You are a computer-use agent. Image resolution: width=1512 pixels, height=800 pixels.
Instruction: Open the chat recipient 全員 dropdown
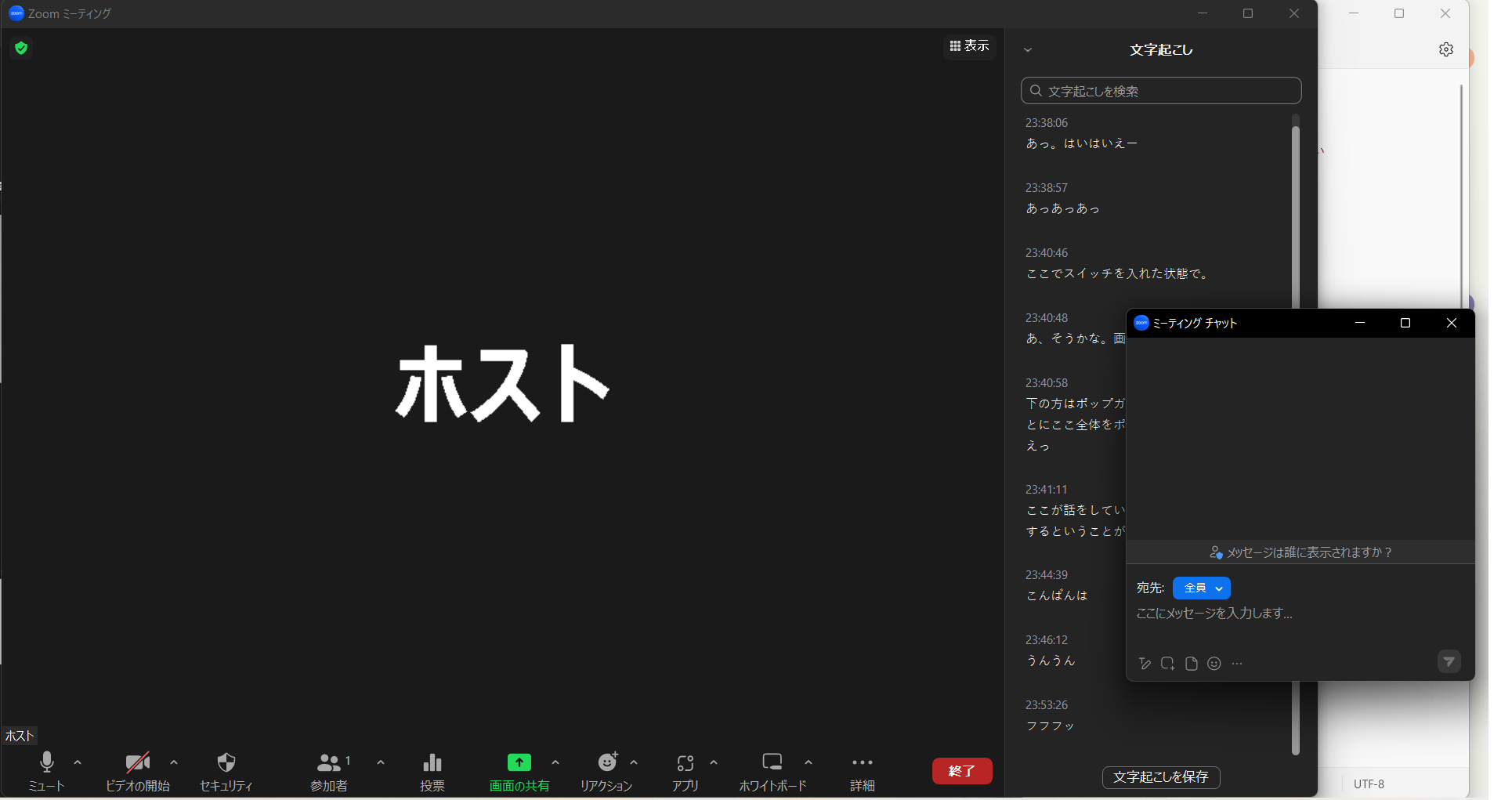pyautogui.click(x=1202, y=588)
